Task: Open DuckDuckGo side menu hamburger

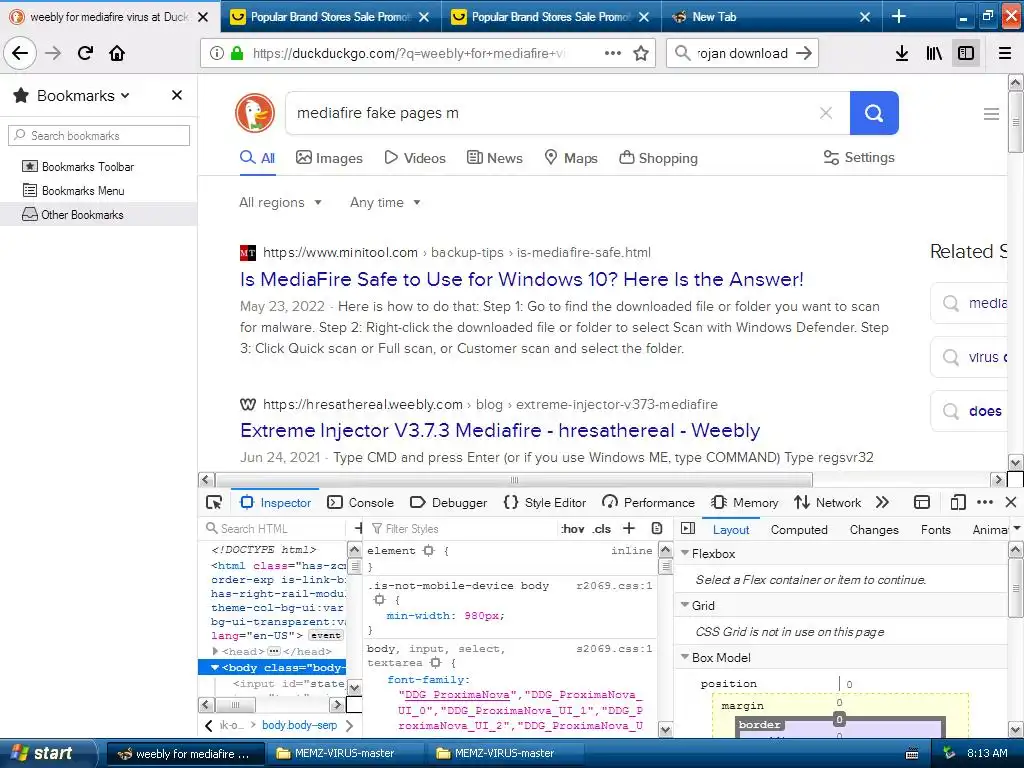Action: [x=991, y=114]
